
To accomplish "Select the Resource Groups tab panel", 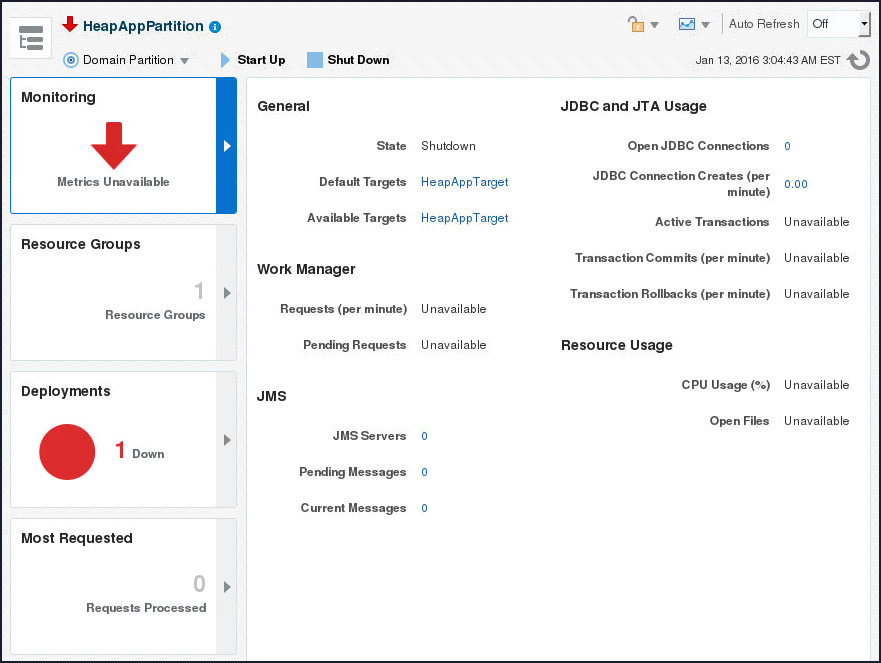I will (x=113, y=292).
